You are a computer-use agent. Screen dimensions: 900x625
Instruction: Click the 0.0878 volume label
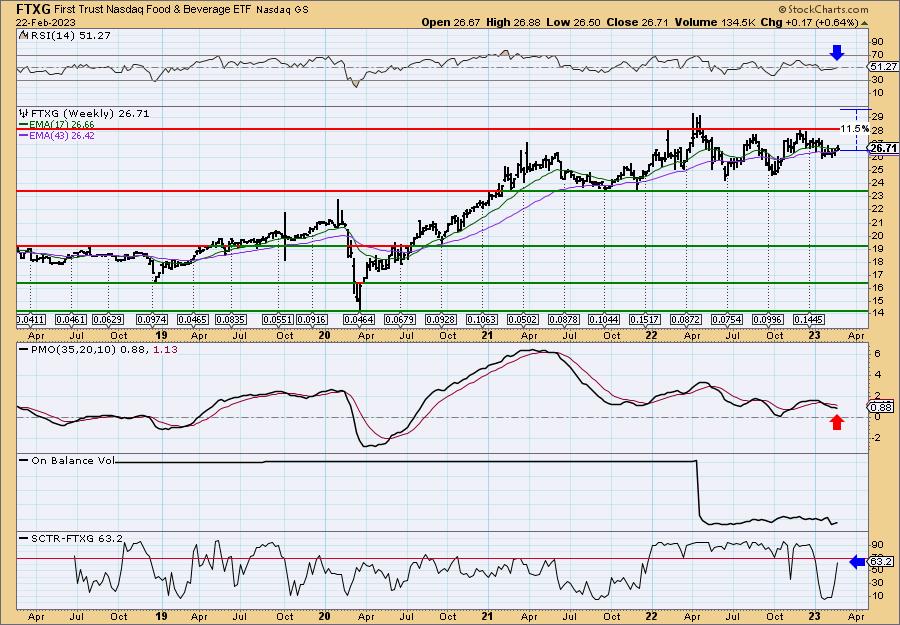click(x=563, y=319)
